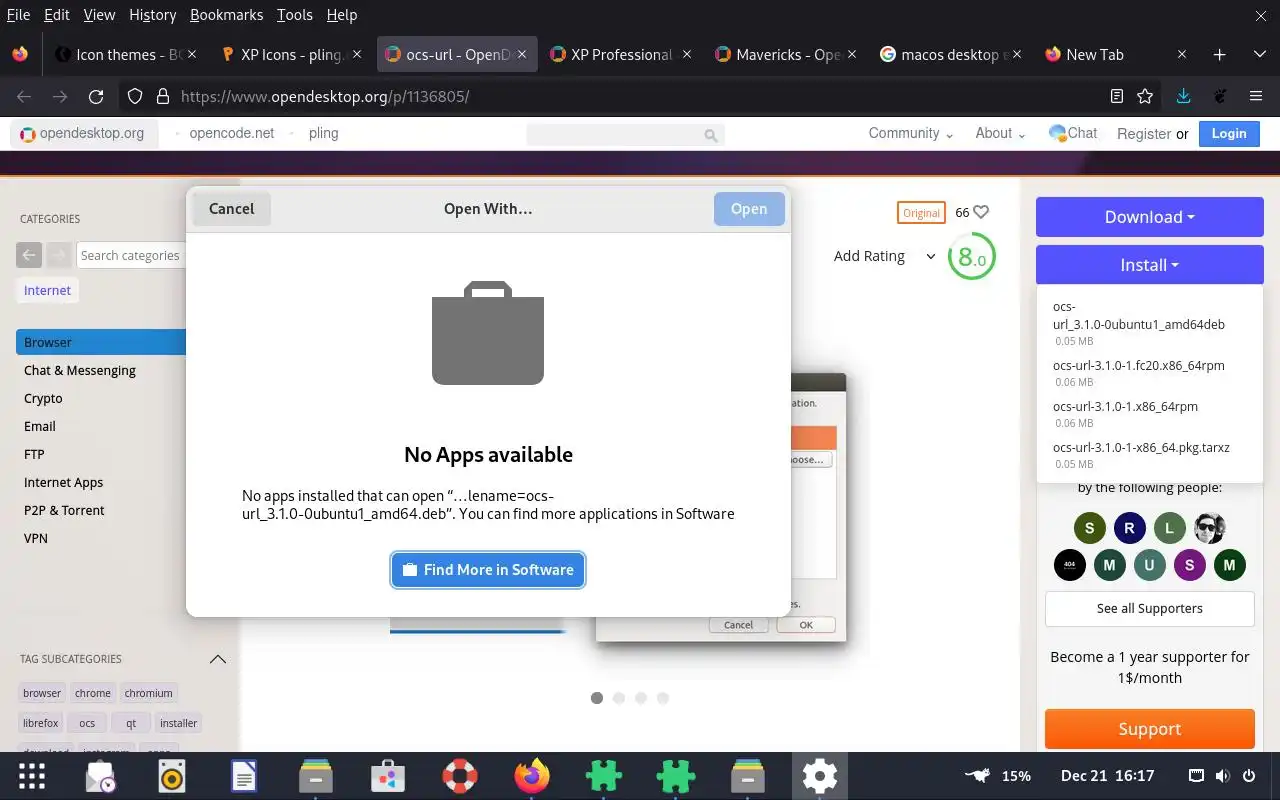The height and width of the screenshot is (800, 1280).
Task: Click Find More in Software button
Action: click(488, 570)
